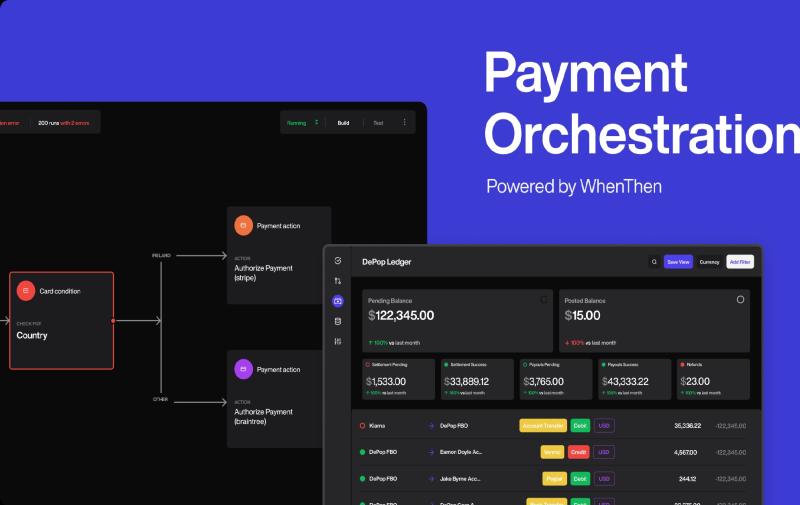Click the red Card condition node icon

(x=26, y=291)
